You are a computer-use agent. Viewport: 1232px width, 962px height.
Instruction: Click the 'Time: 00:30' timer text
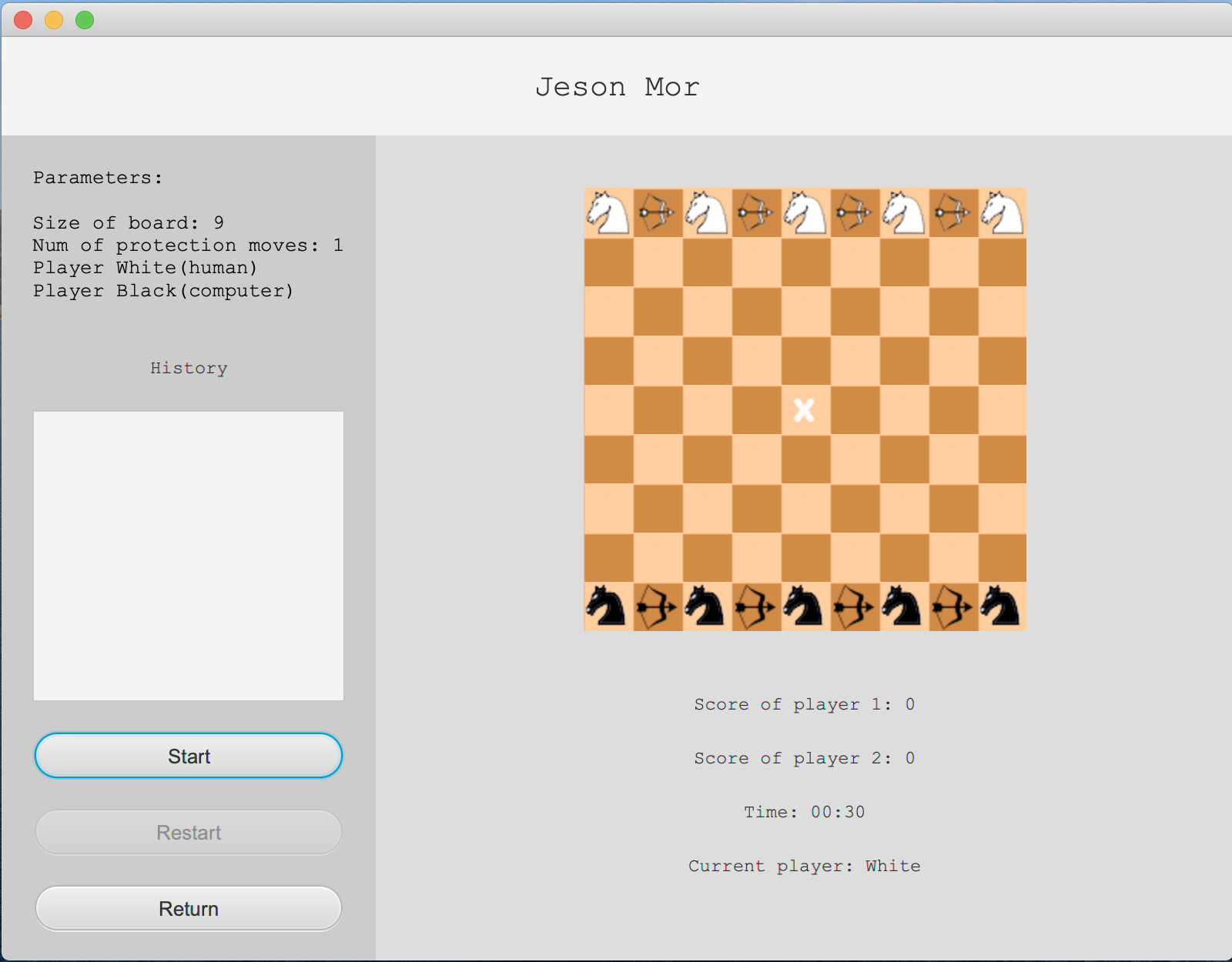[x=805, y=812]
